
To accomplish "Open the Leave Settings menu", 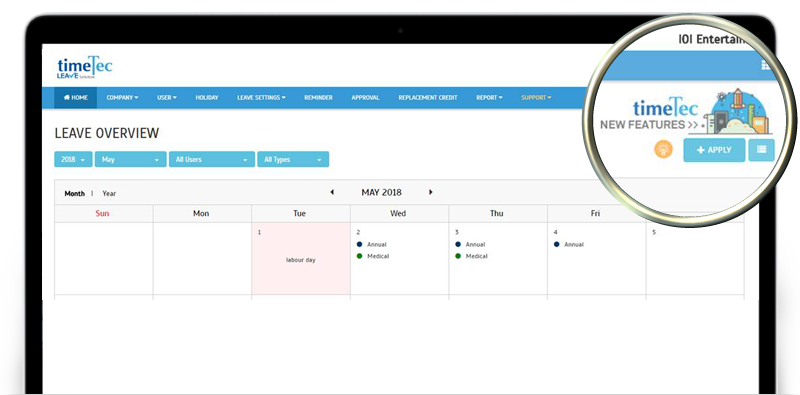I will coord(261,97).
